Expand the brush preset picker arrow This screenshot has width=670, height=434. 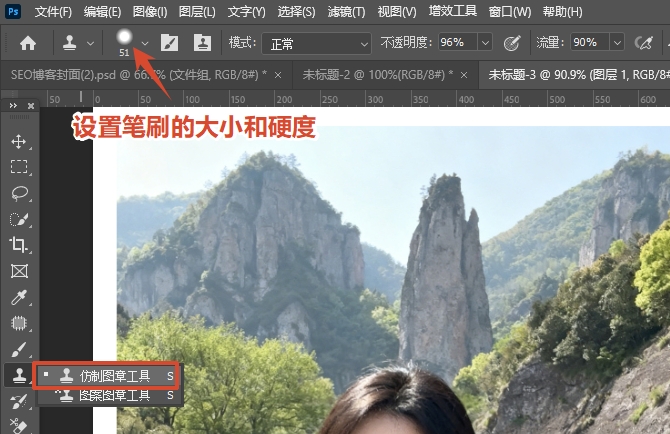(x=145, y=43)
